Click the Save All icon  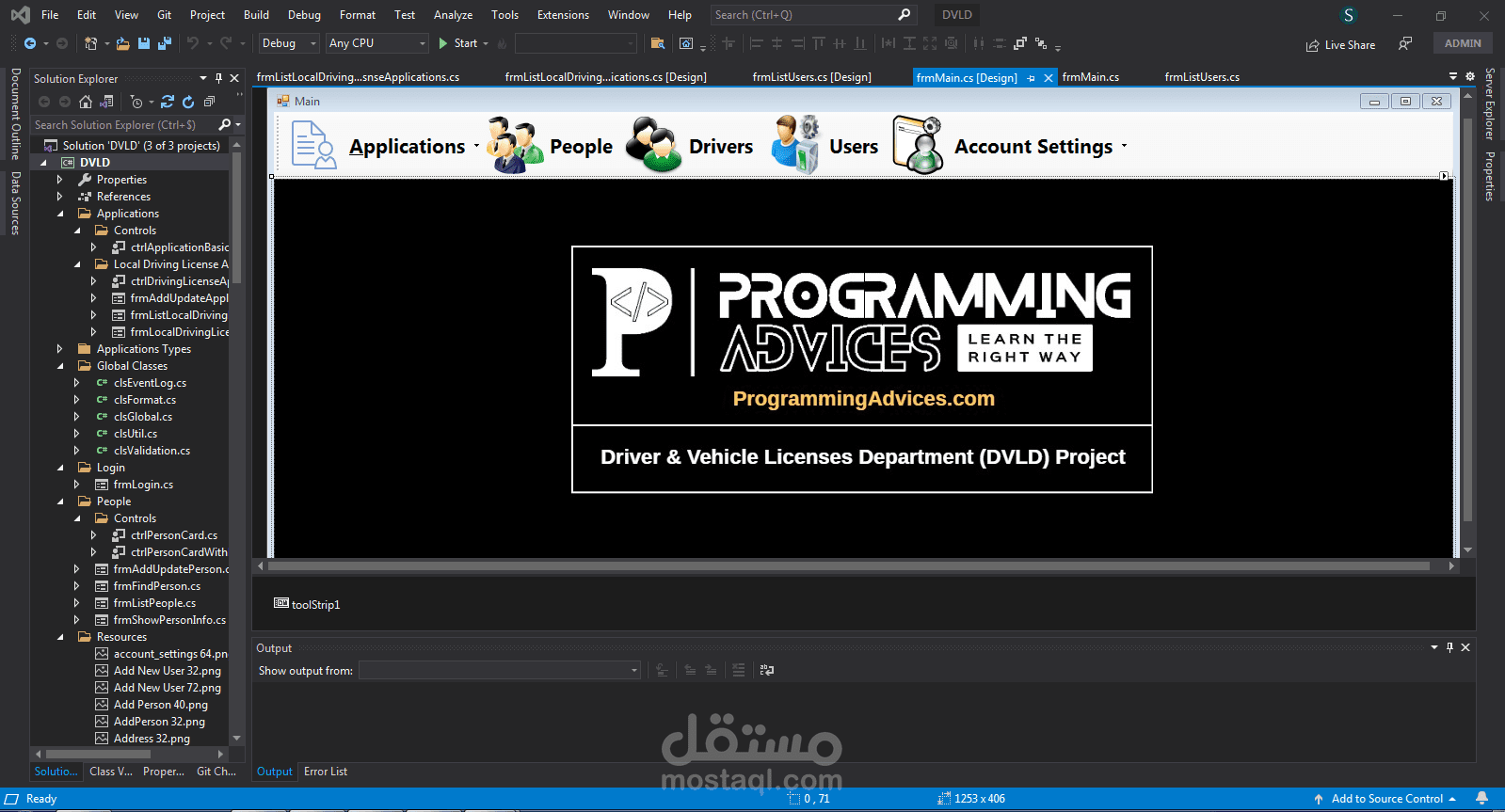pos(165,43)
